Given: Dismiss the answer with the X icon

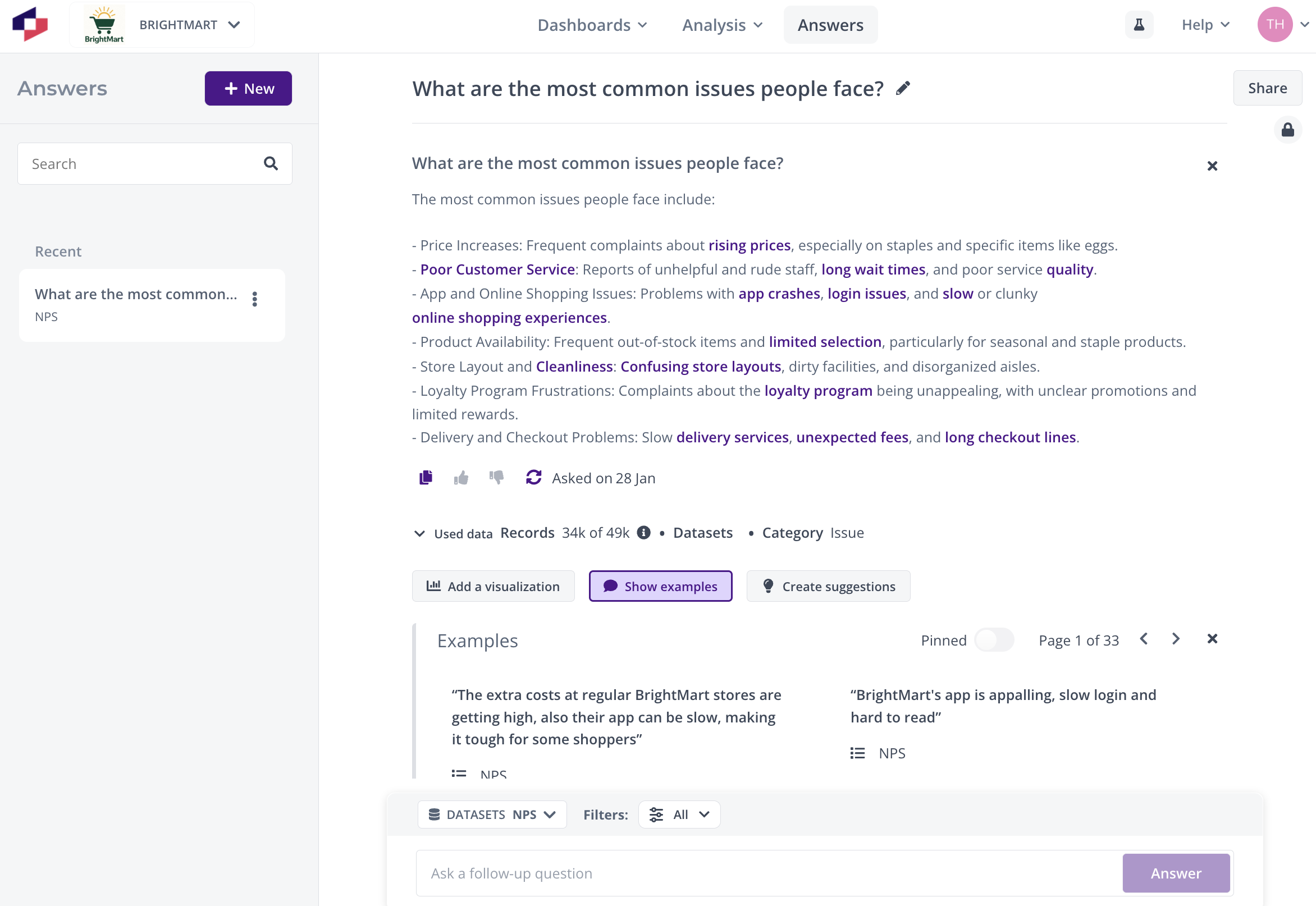Looking at the screenshot, I should [1212, 166].
